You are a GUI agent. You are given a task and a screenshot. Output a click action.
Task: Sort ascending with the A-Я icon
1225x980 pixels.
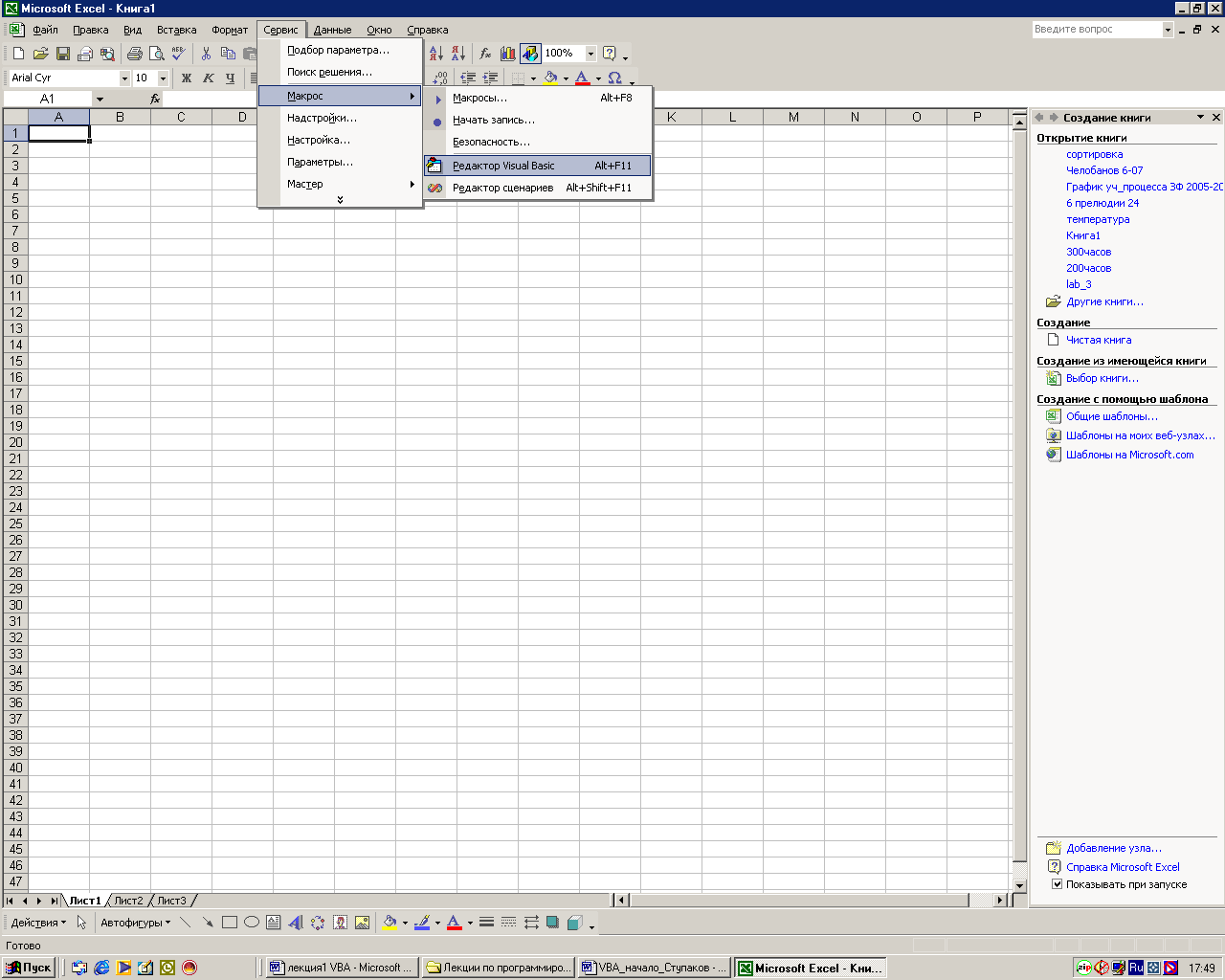point(436,54)
